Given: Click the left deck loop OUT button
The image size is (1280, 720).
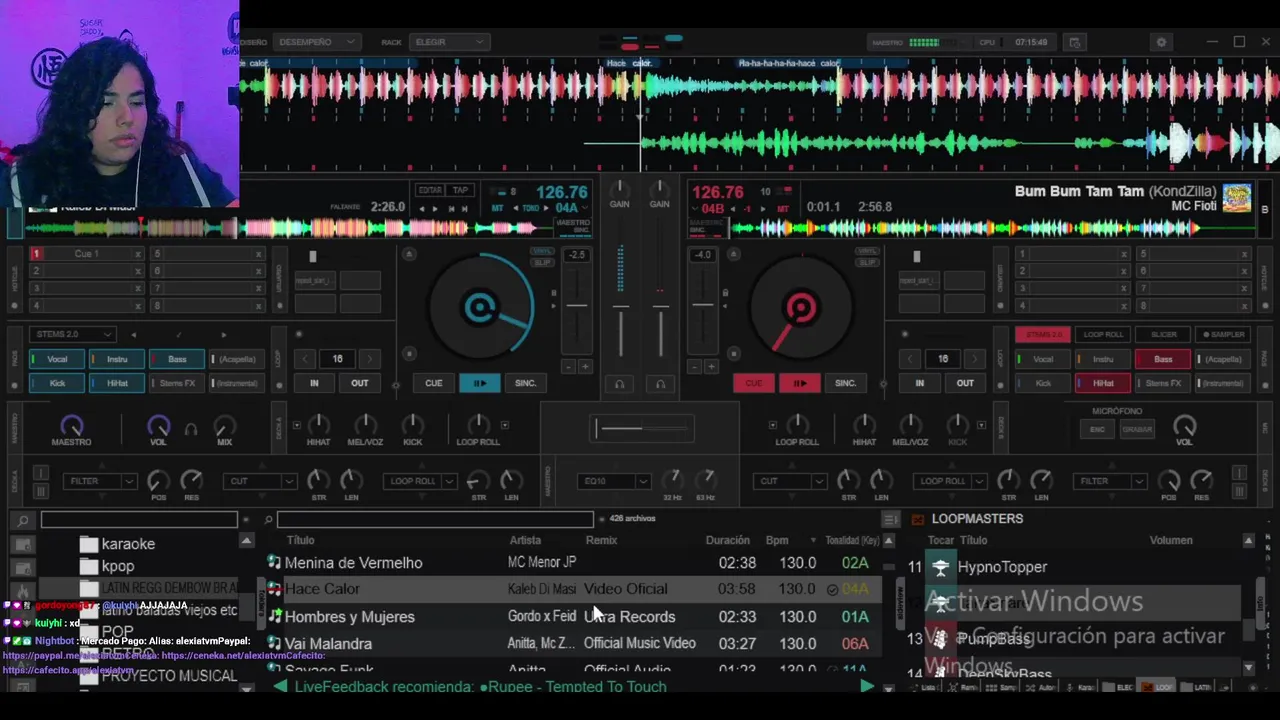Looking at the screenshot, I should point(359,383).
